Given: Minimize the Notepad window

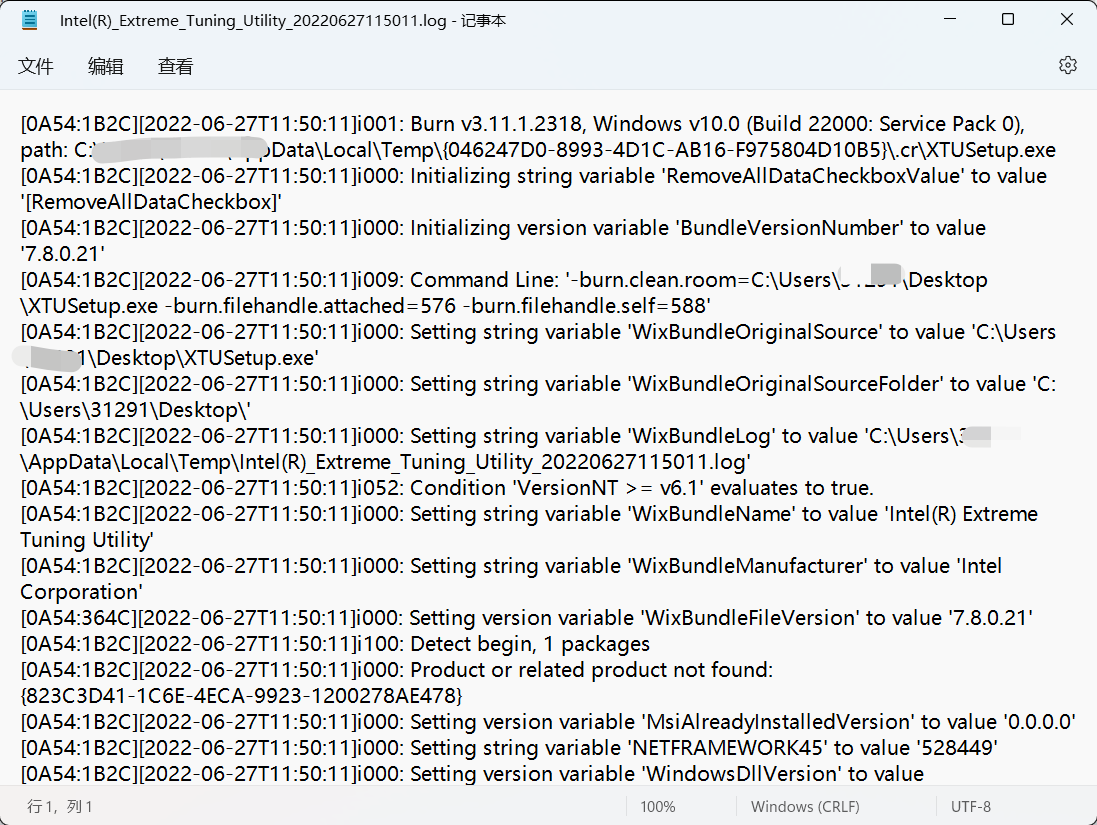Looking at the screenshot, I should pyautogui.click(x=949, y=20).
